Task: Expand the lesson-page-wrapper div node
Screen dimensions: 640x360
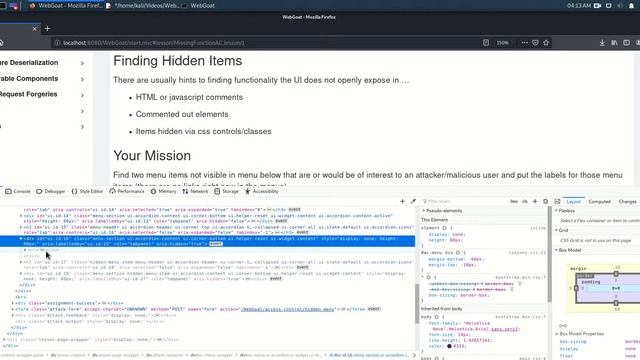Action: [x=4, y=340]
